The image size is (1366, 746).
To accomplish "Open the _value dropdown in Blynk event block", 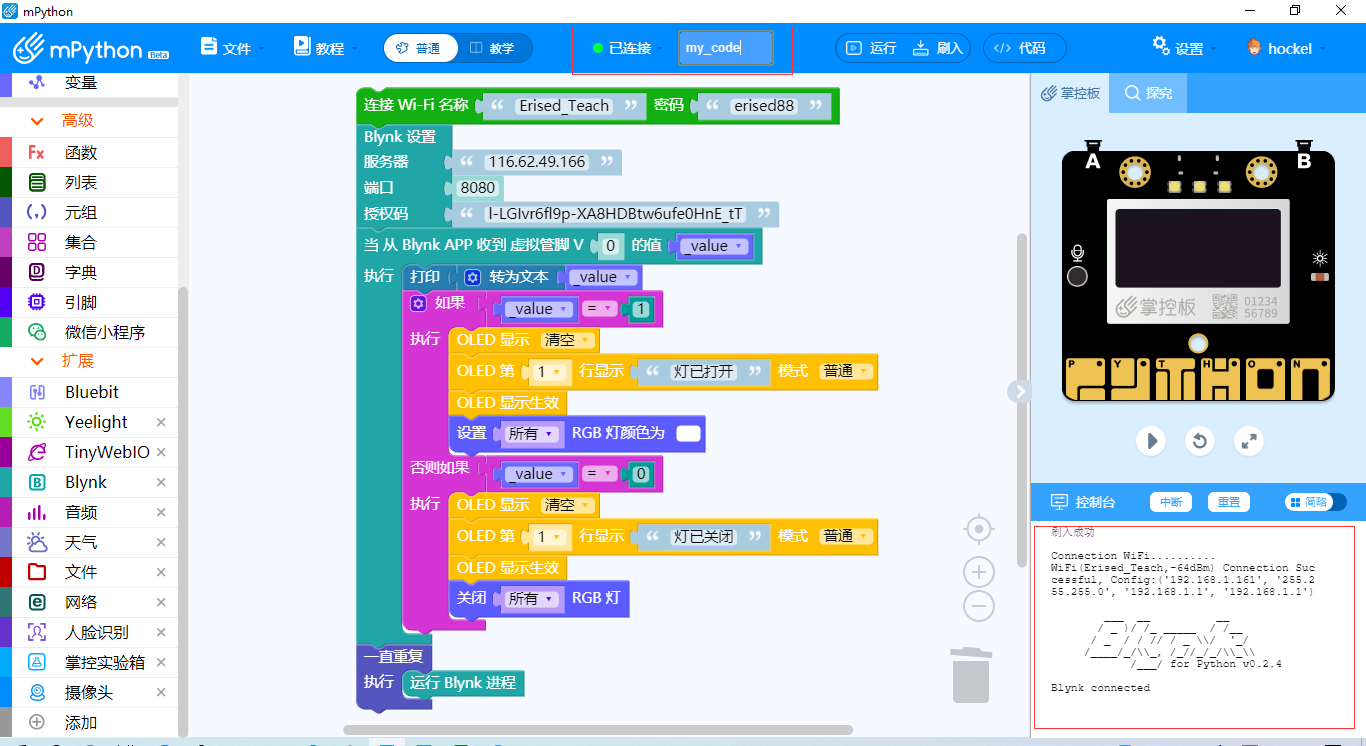I will [x=714, y=246].
